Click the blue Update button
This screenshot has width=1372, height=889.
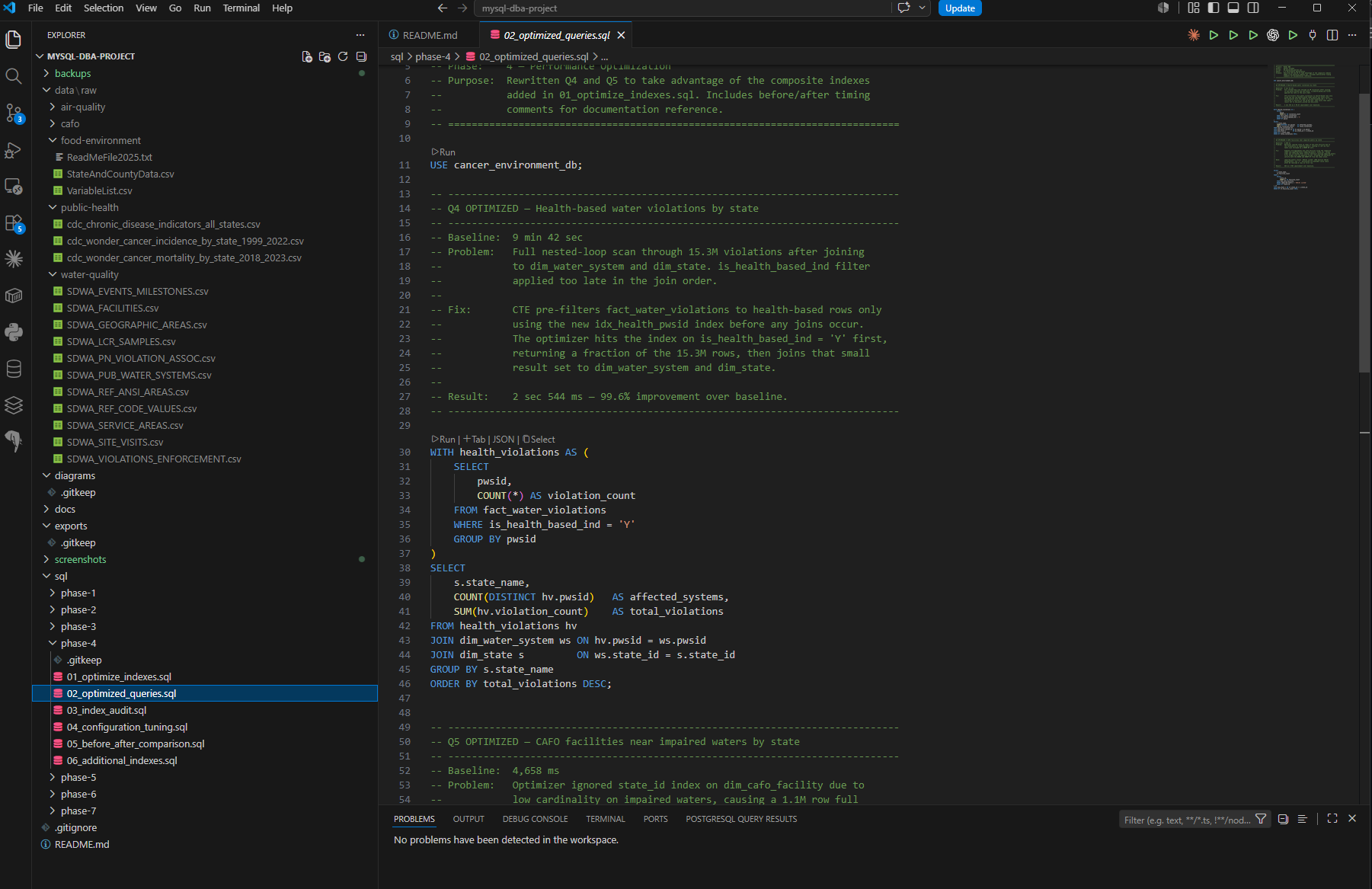pos(960,8)
